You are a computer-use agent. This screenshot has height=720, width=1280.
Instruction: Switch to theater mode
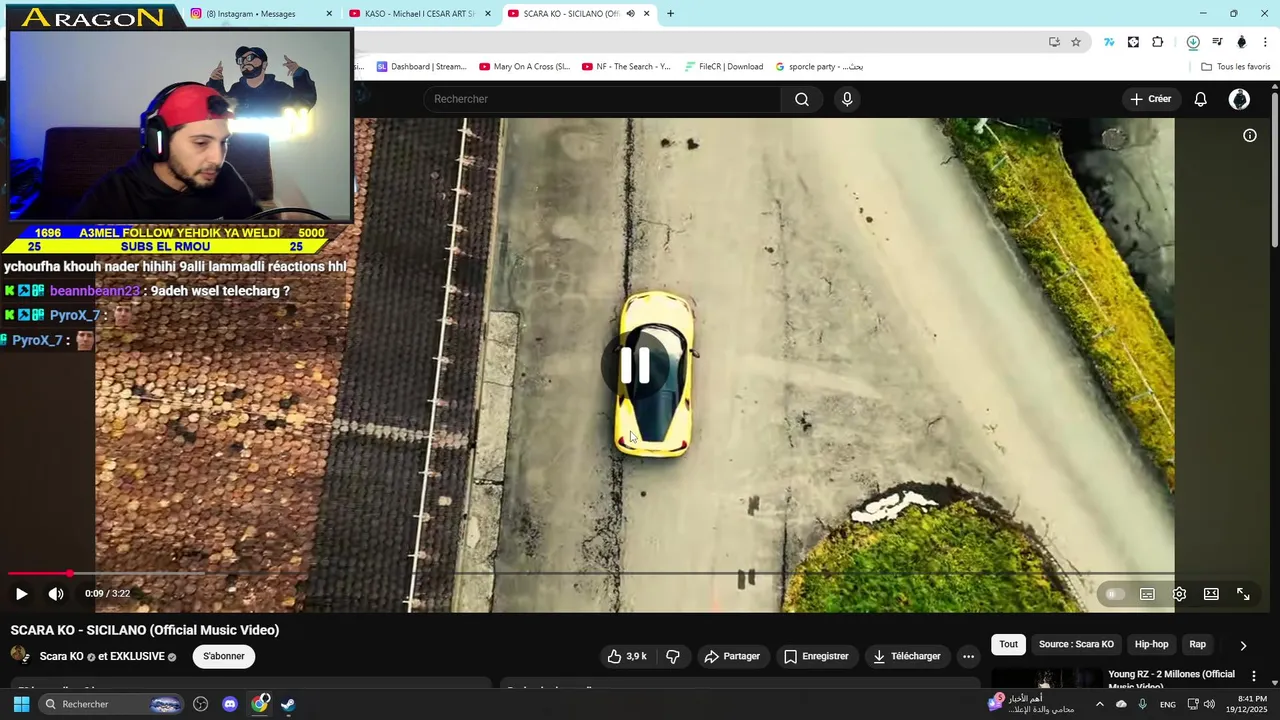tap(1211, 594)
